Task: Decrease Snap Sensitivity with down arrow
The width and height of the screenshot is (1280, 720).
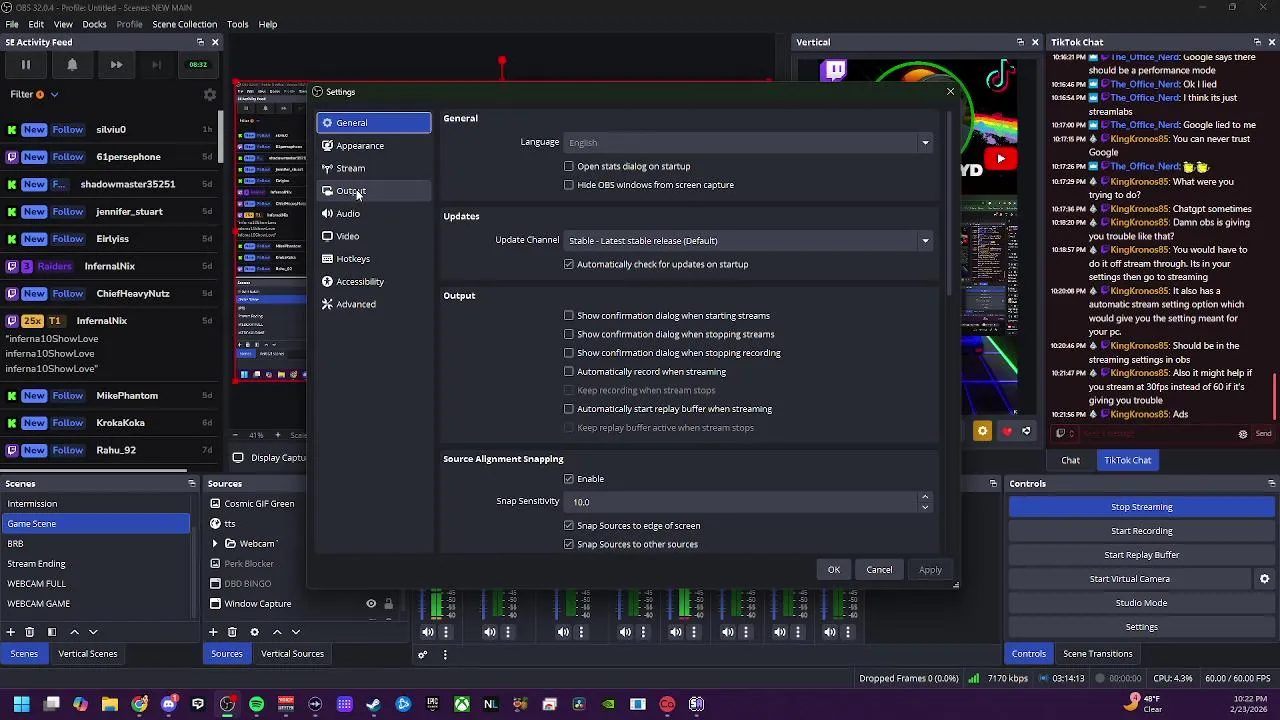Action: [925, 507]
